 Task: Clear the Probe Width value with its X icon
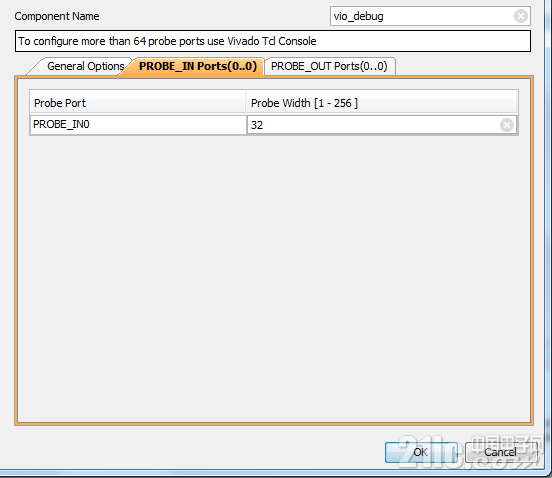[x=507, y=125]
